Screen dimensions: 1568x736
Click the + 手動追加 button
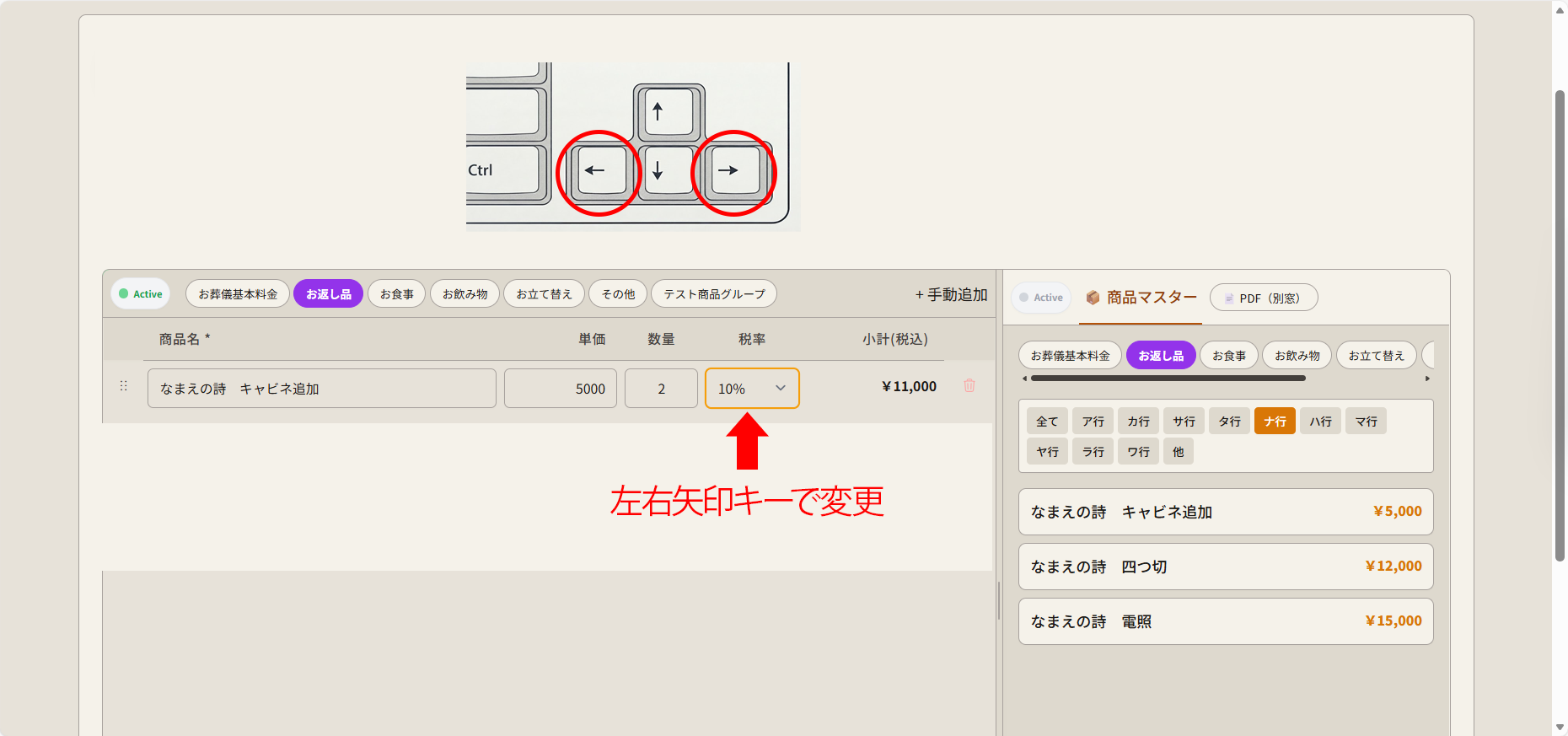click(951, 294)
